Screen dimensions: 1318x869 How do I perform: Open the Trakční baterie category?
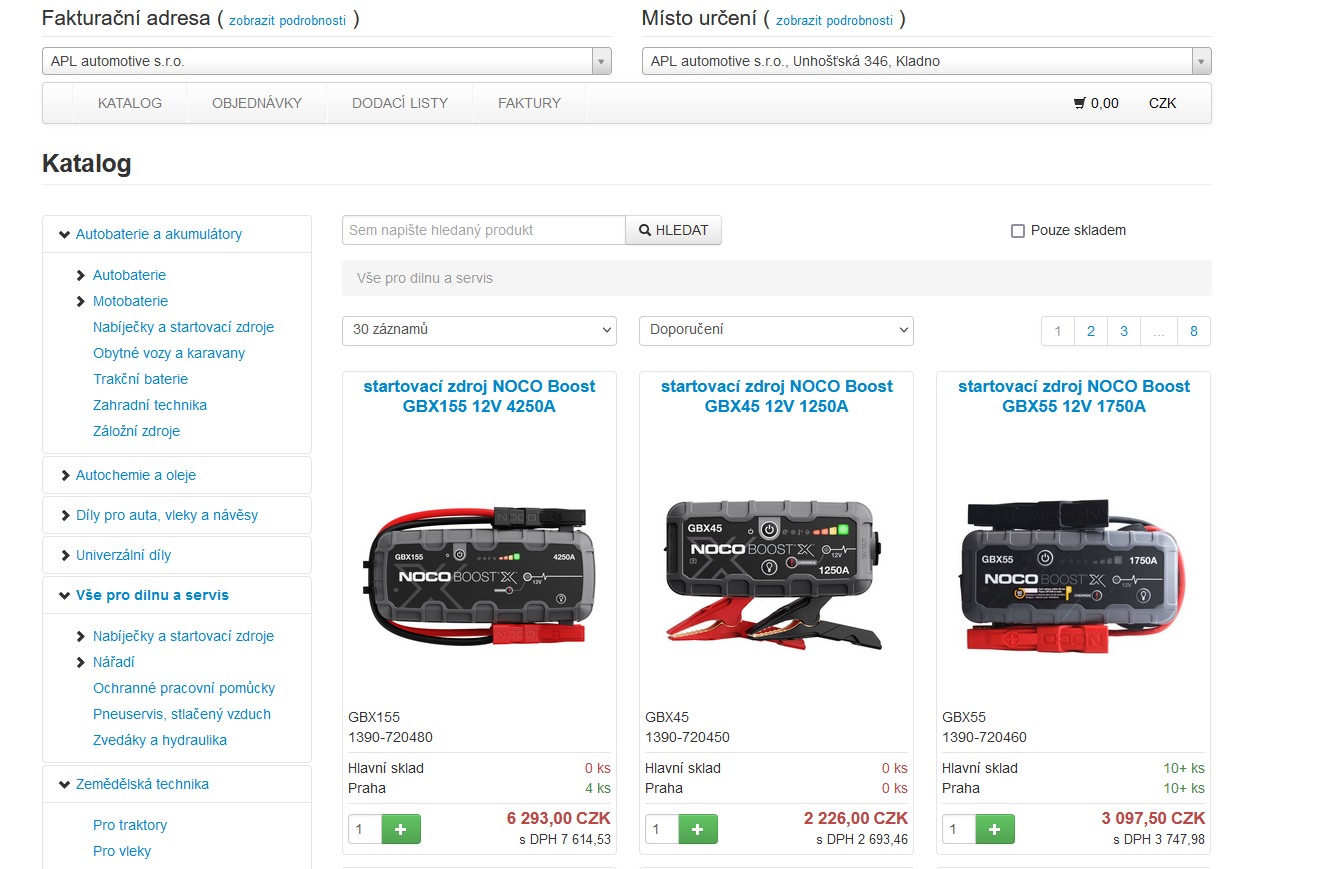(140, 379)
